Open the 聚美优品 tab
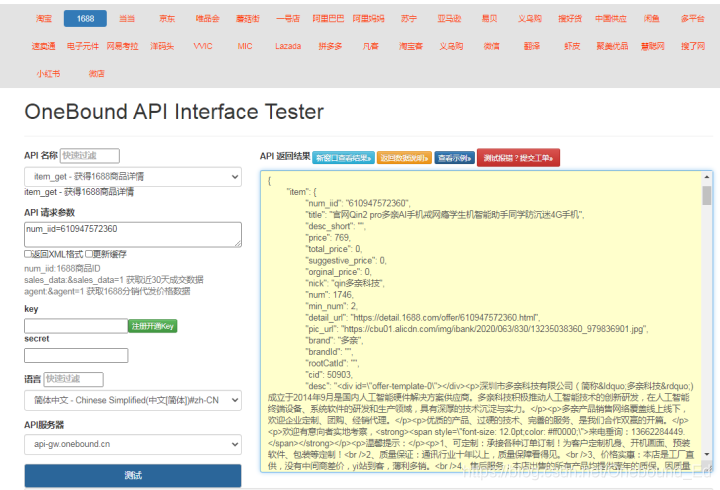The width and height of the screenshot is (720, 490). pyautogui.click(x=612, y=46)
